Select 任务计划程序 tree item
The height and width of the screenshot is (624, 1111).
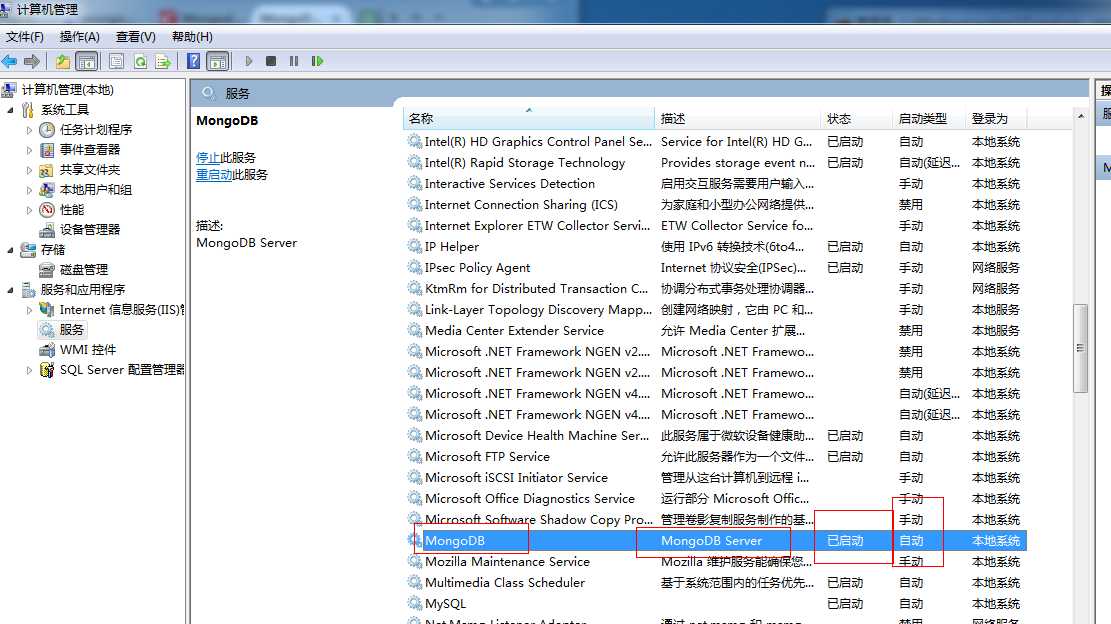pyautogui.click(x=96, y=130)
